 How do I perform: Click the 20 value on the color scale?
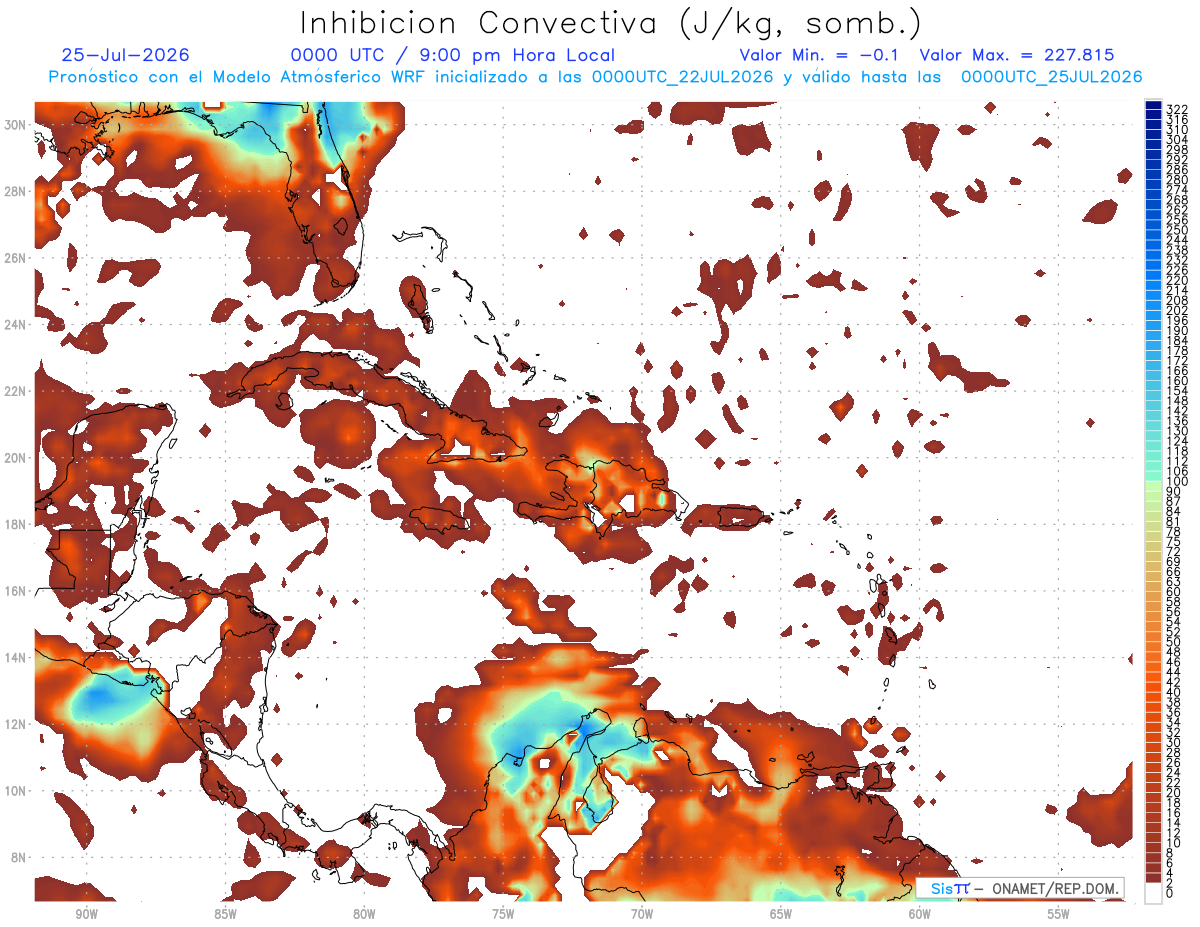(1174, 793)
